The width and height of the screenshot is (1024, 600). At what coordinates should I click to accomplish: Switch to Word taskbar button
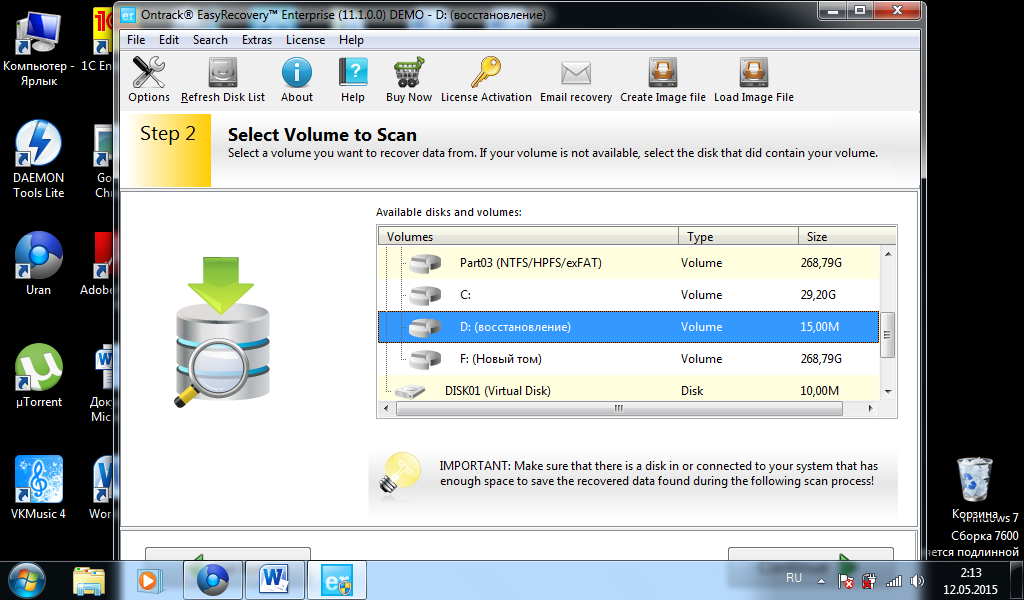274,580
